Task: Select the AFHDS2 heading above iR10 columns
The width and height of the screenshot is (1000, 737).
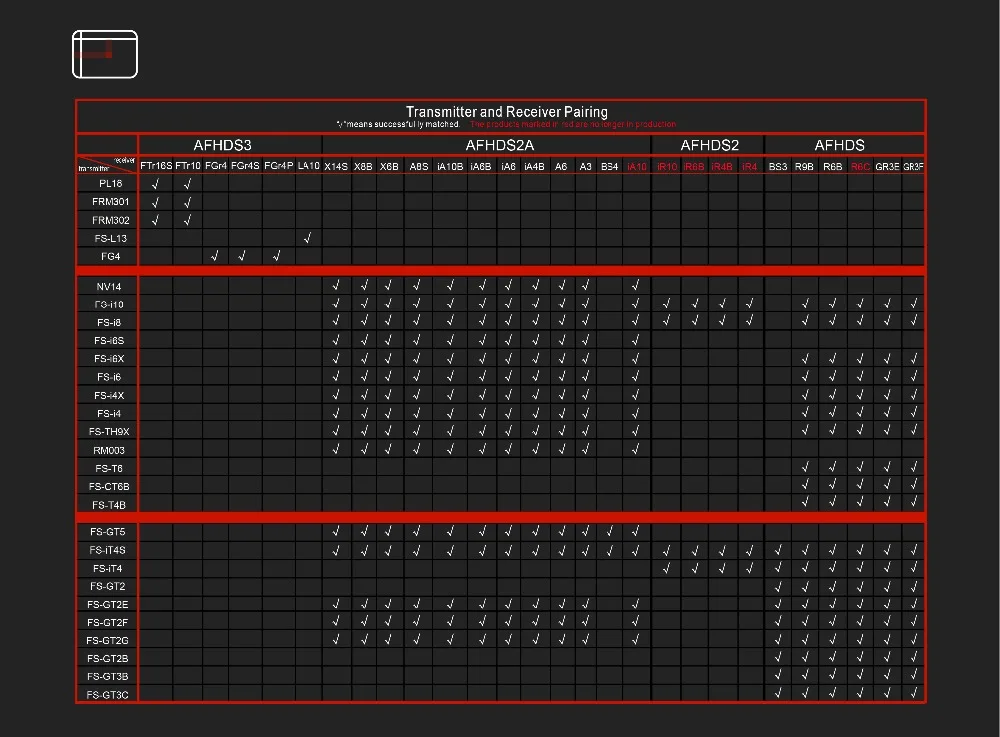Action: click(709, 145)
